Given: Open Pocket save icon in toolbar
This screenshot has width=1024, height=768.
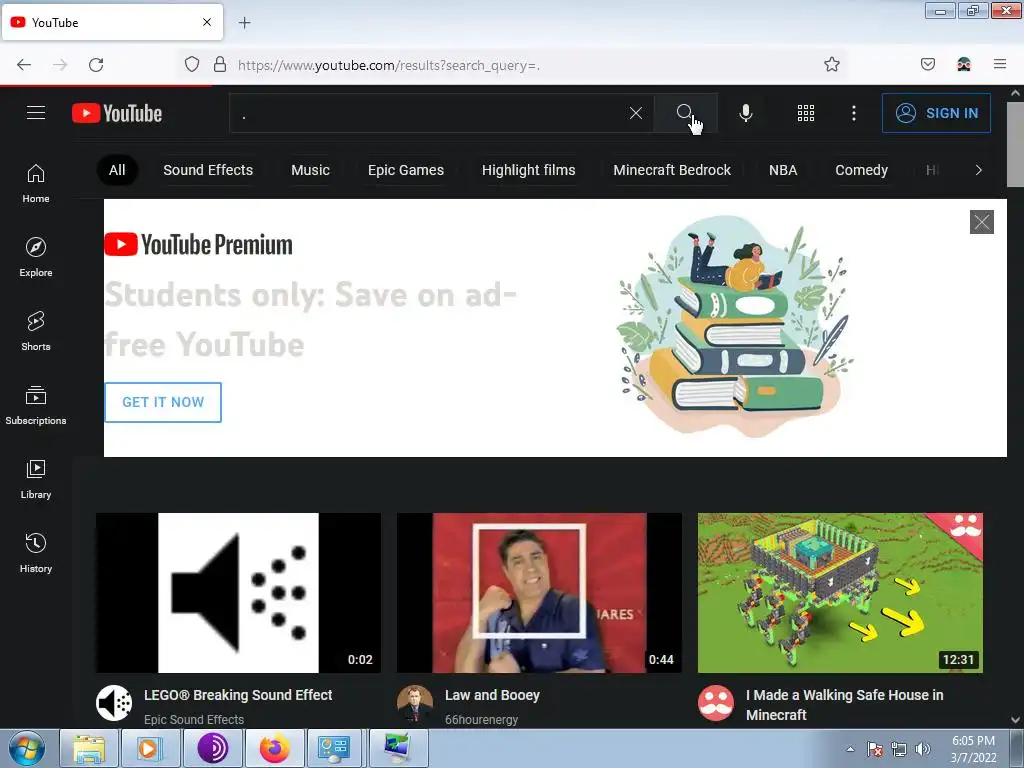Looking at the screenshot, I should (x=927, y=64).
